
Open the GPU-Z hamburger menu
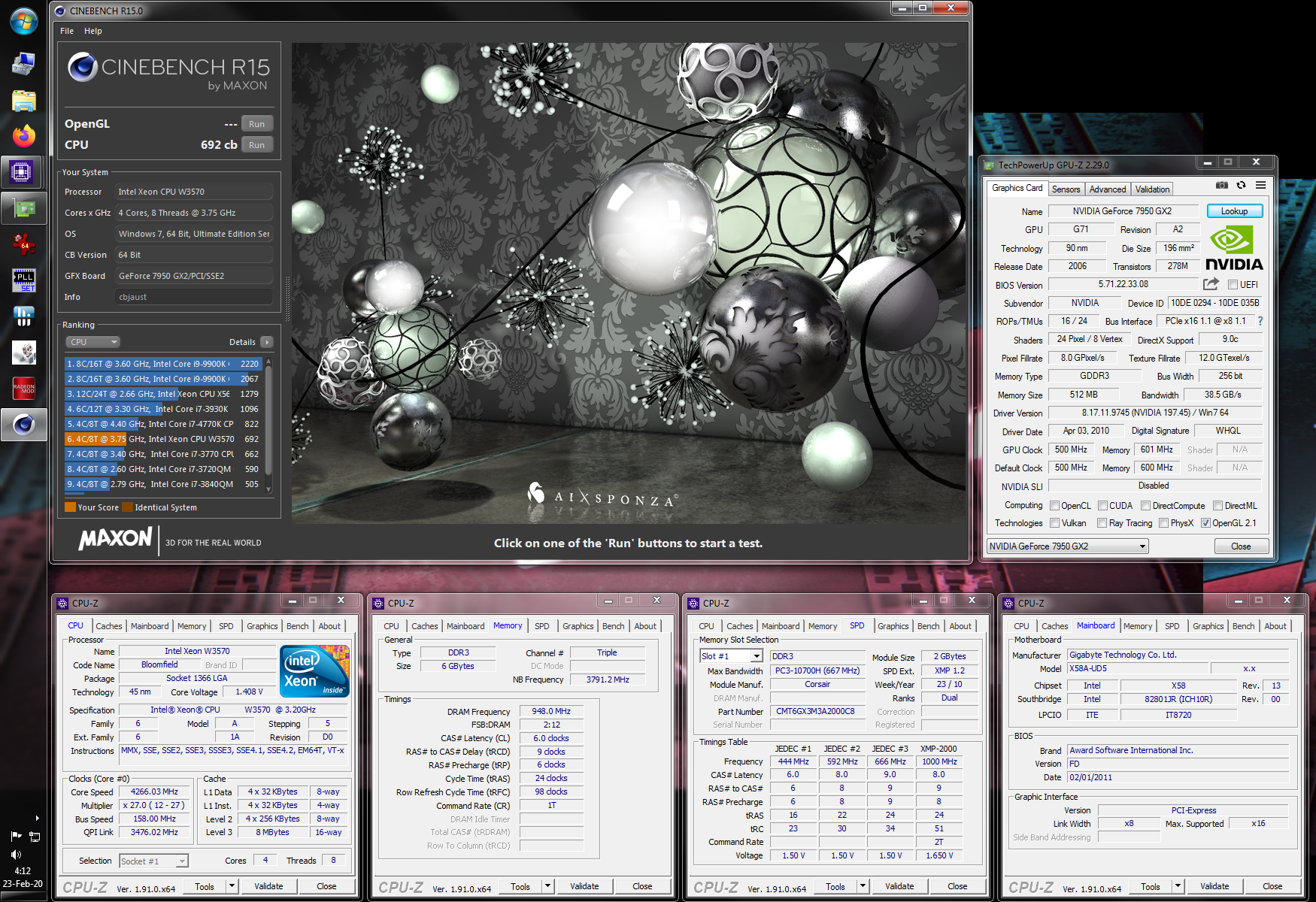(x=1261, y=185)
